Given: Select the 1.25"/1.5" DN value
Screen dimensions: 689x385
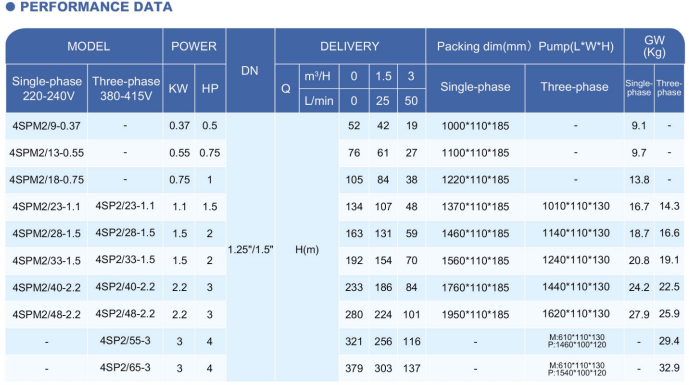Looking at the screenshot, I should pyautogui.click(x=250, y=250).
